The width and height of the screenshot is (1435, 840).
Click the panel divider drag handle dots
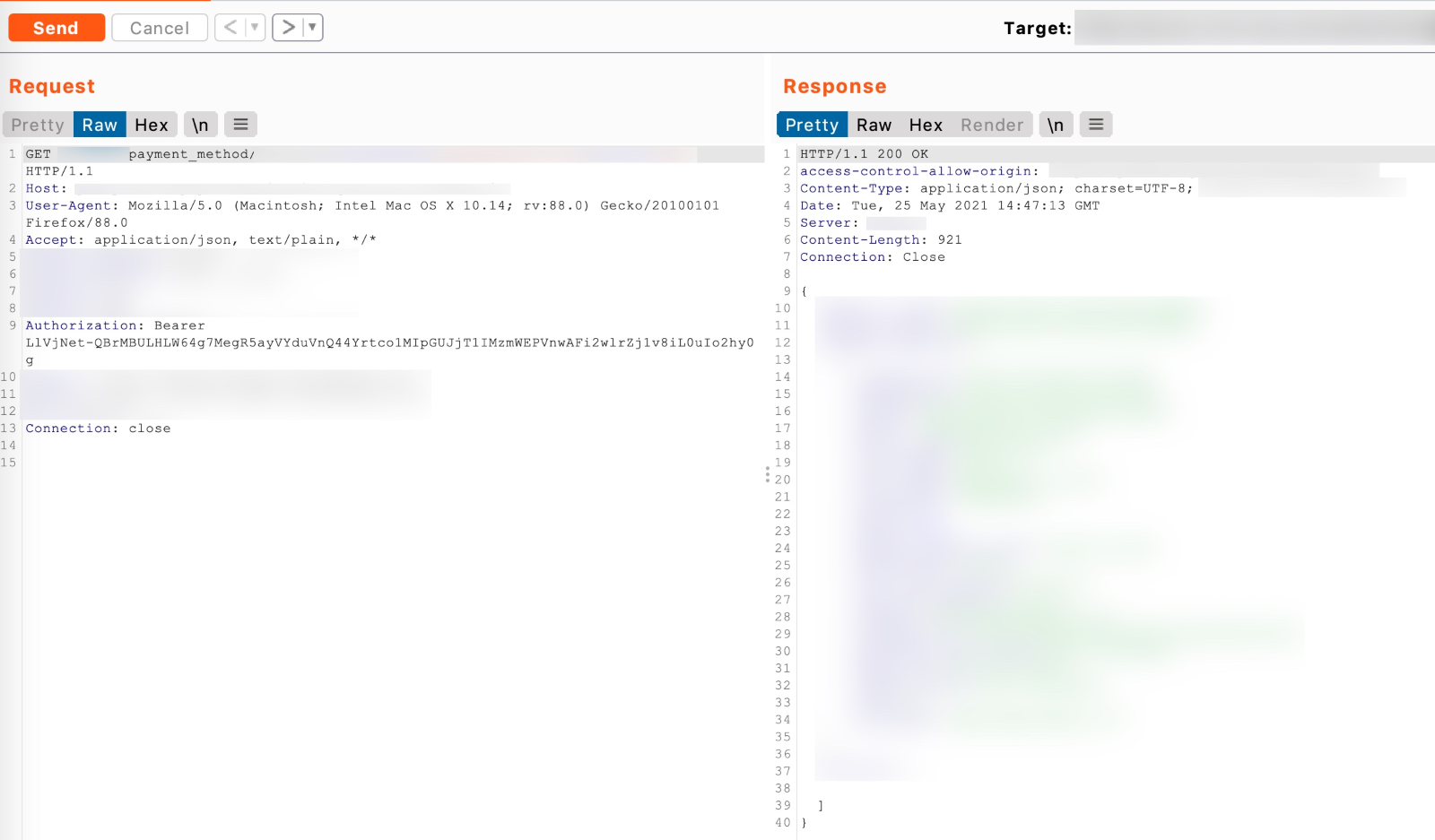[768, 474]
